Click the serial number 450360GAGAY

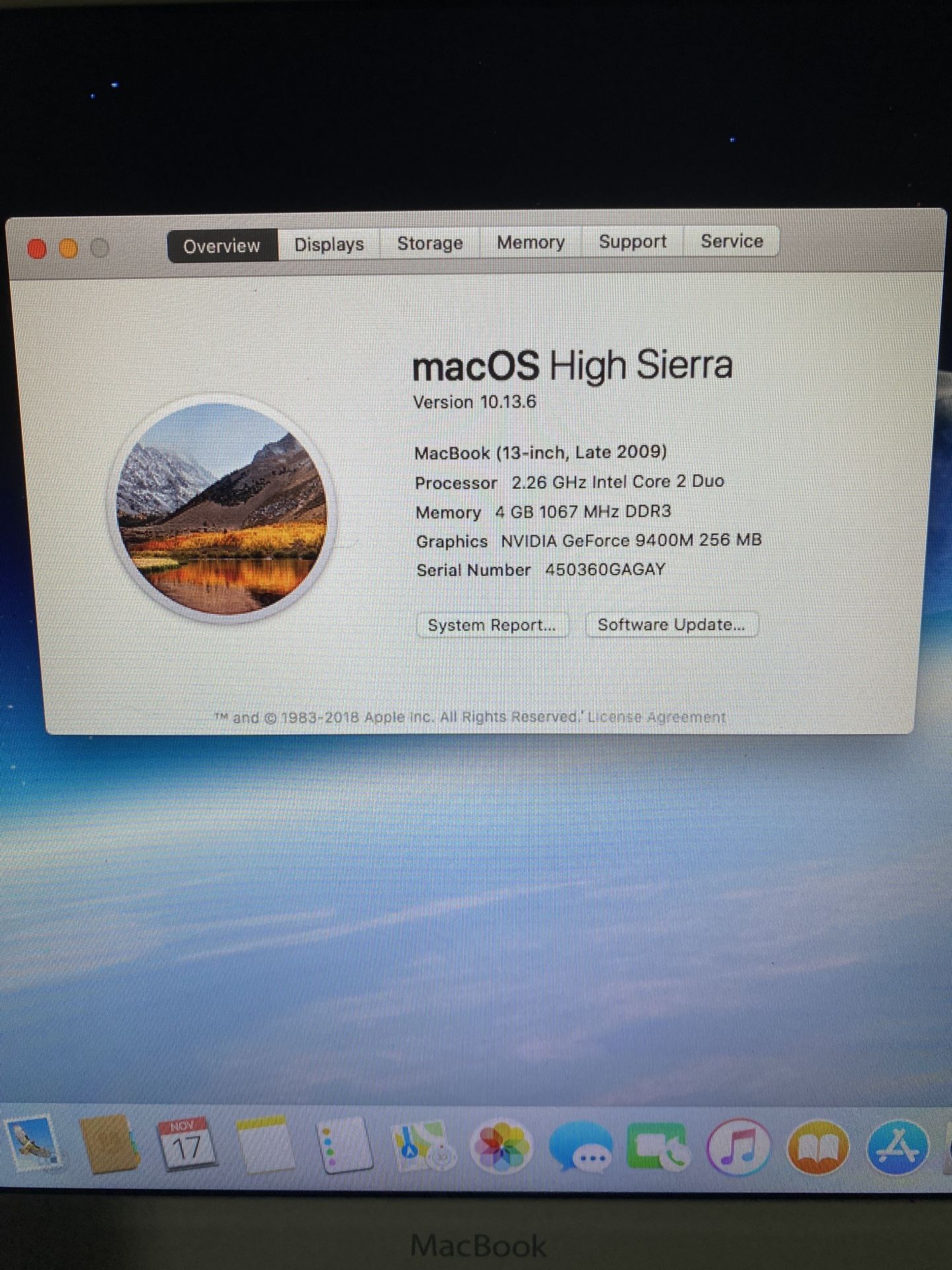[x=605, y=570]
